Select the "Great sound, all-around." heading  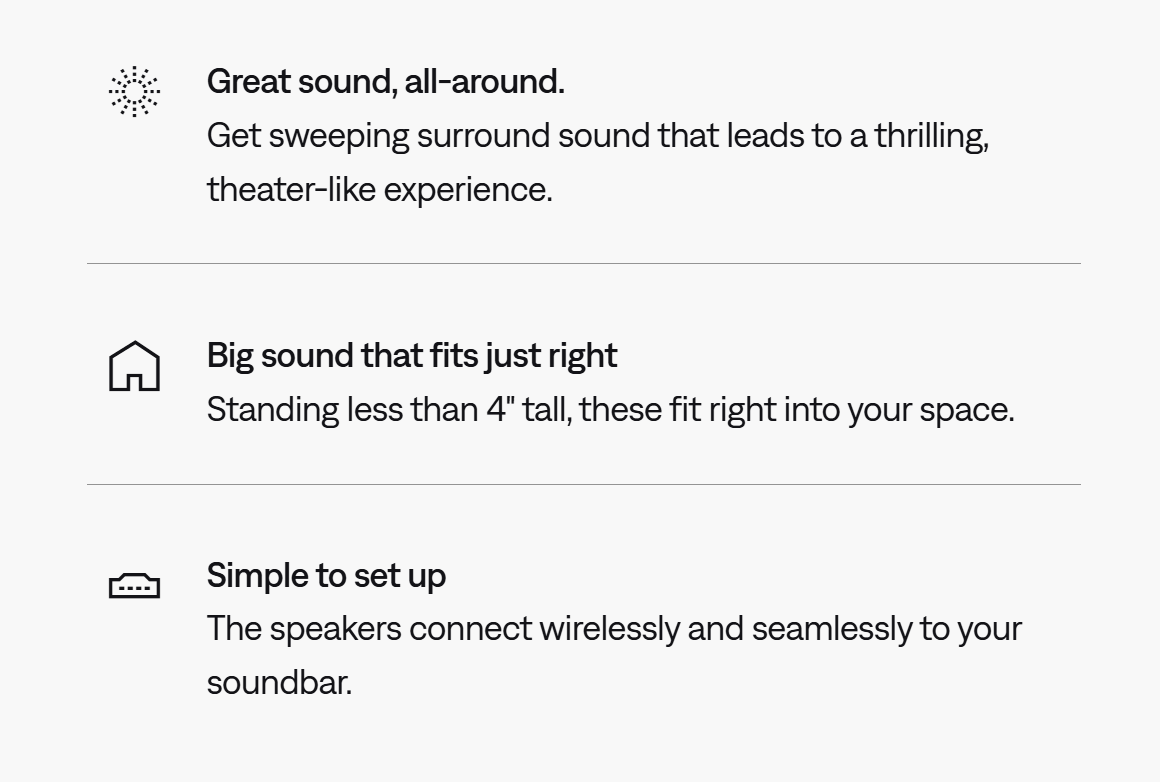click(x=385, y=82)
